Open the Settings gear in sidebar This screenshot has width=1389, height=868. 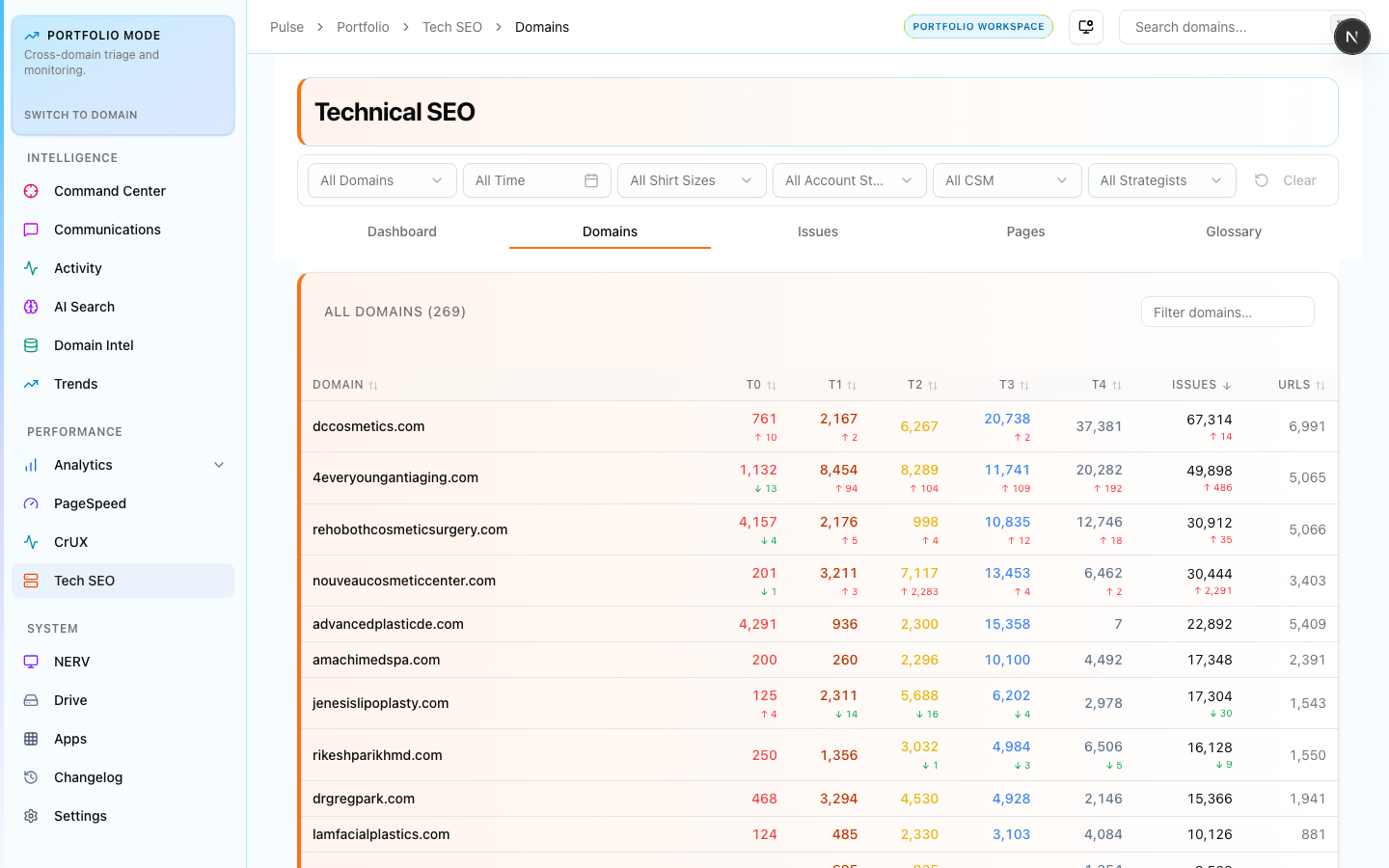click(x=31, y=816)
